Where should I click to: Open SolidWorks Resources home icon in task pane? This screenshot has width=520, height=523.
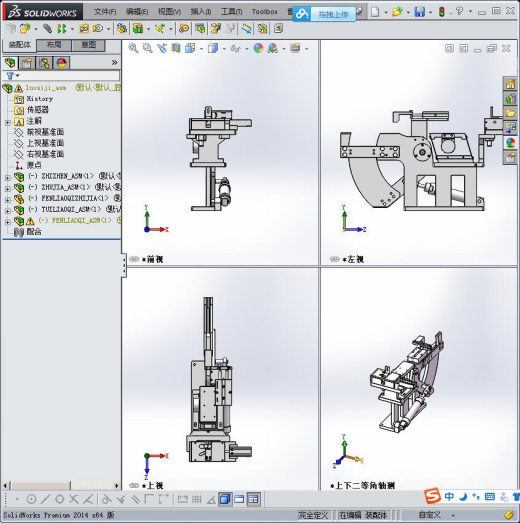tap(510, 84)
